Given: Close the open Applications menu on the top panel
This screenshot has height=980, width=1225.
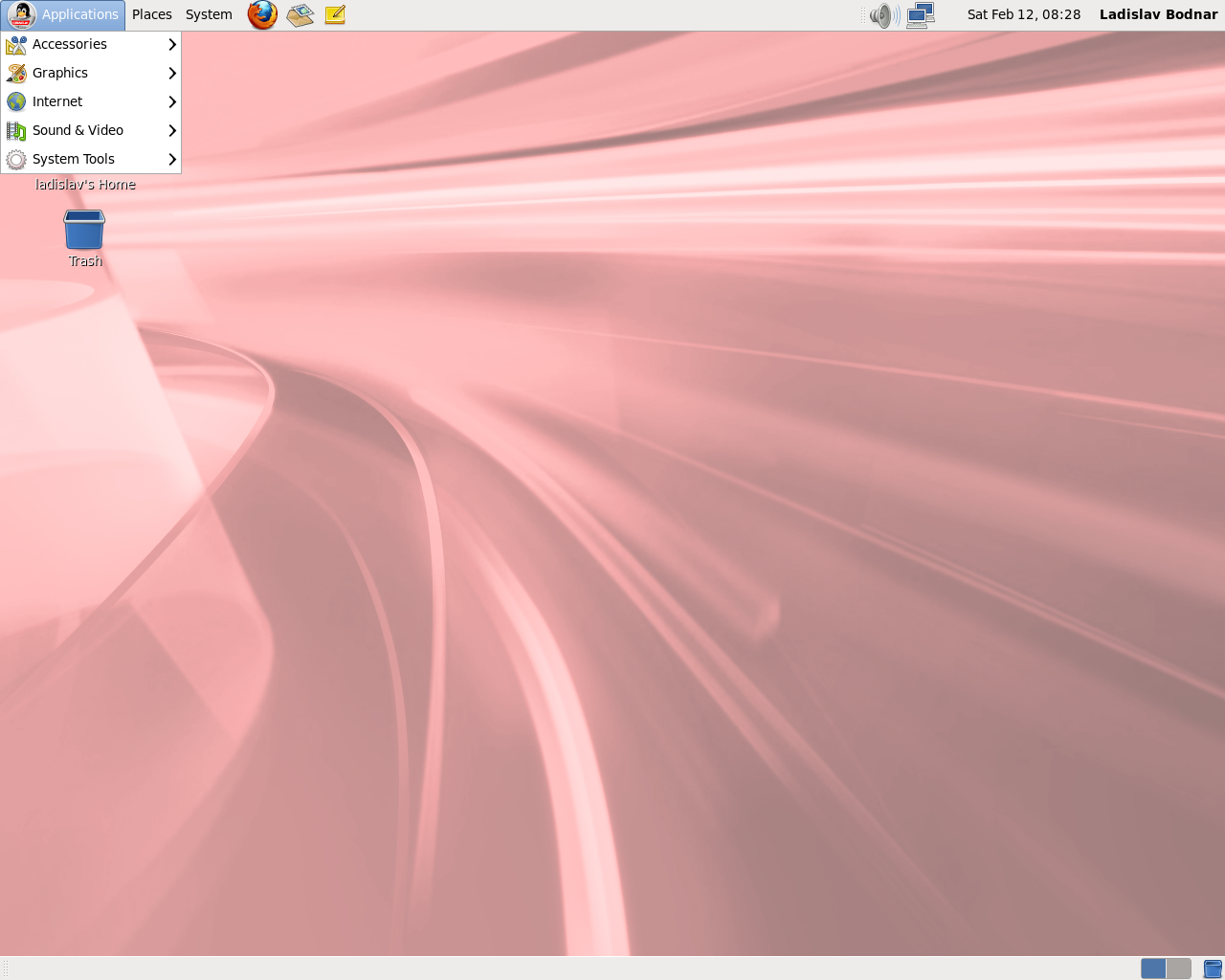Looking at the screenshot, I should tap(63, 14).
